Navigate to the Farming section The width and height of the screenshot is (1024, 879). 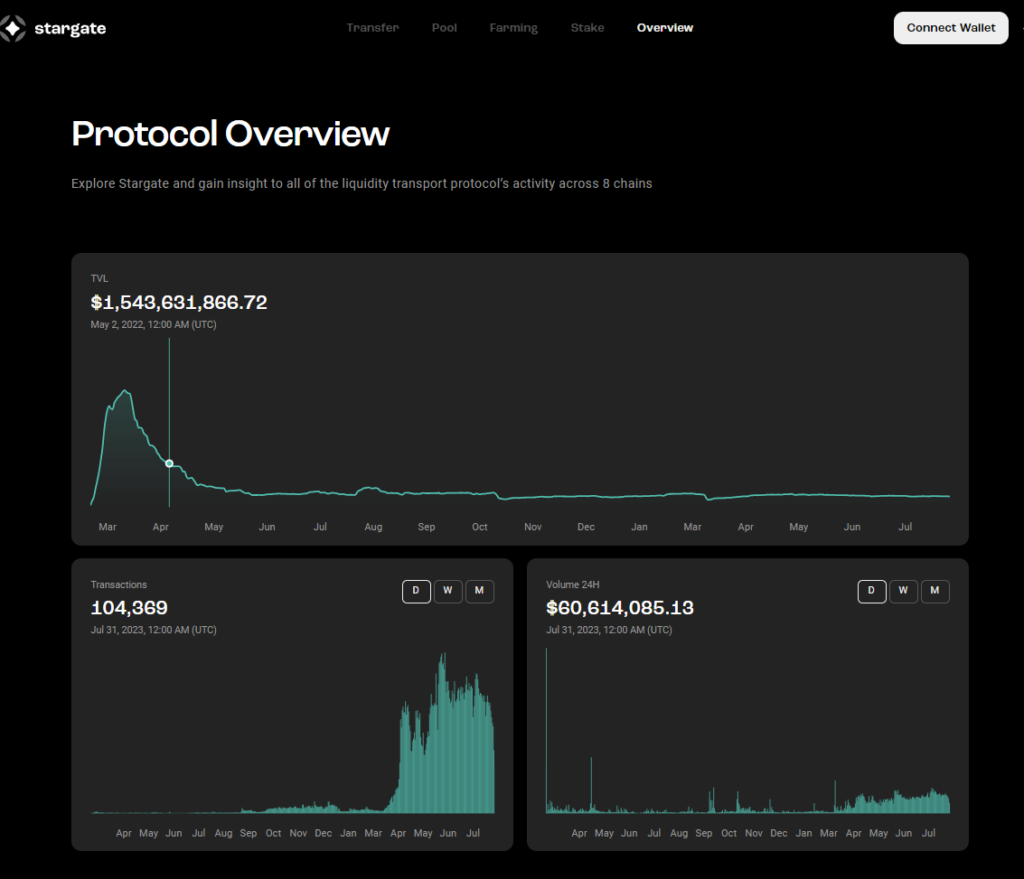(x=513, y=28)
